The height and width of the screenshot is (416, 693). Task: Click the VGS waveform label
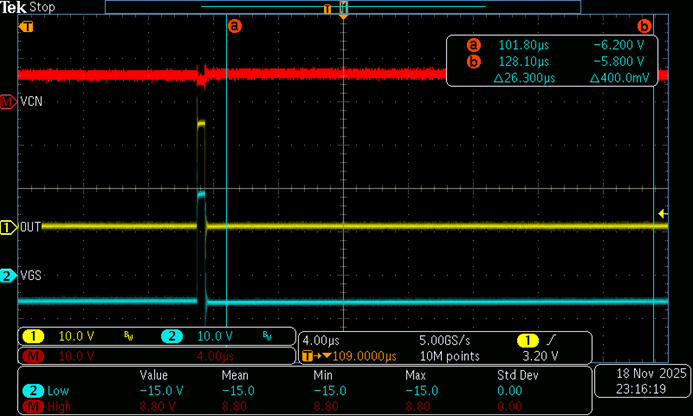pyautogui.click(x=31, y=276)
